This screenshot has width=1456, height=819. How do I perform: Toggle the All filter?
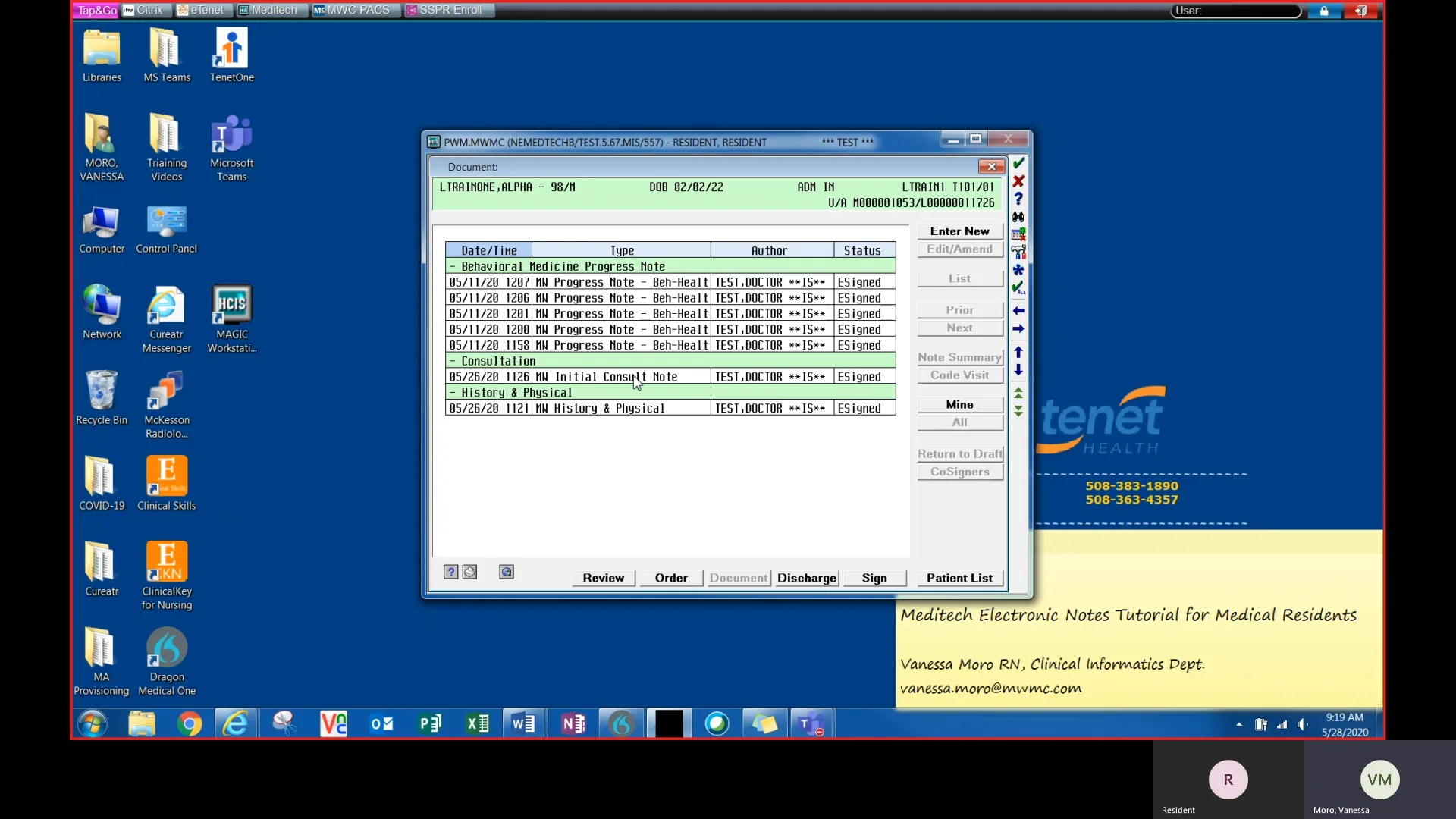pyautogui.click(x=959, y=422)
